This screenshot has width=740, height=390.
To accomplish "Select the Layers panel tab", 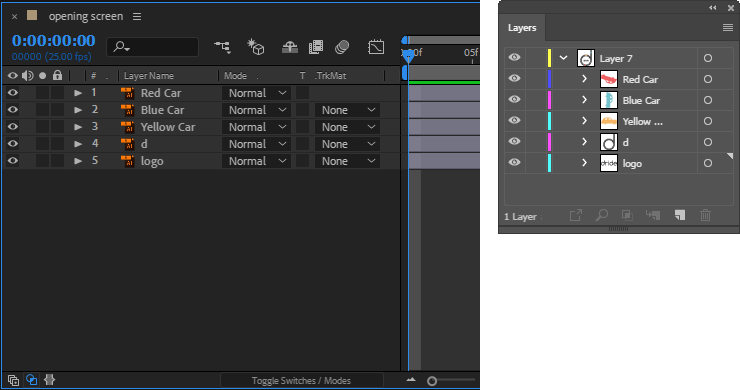I will (x=522, y=28).
